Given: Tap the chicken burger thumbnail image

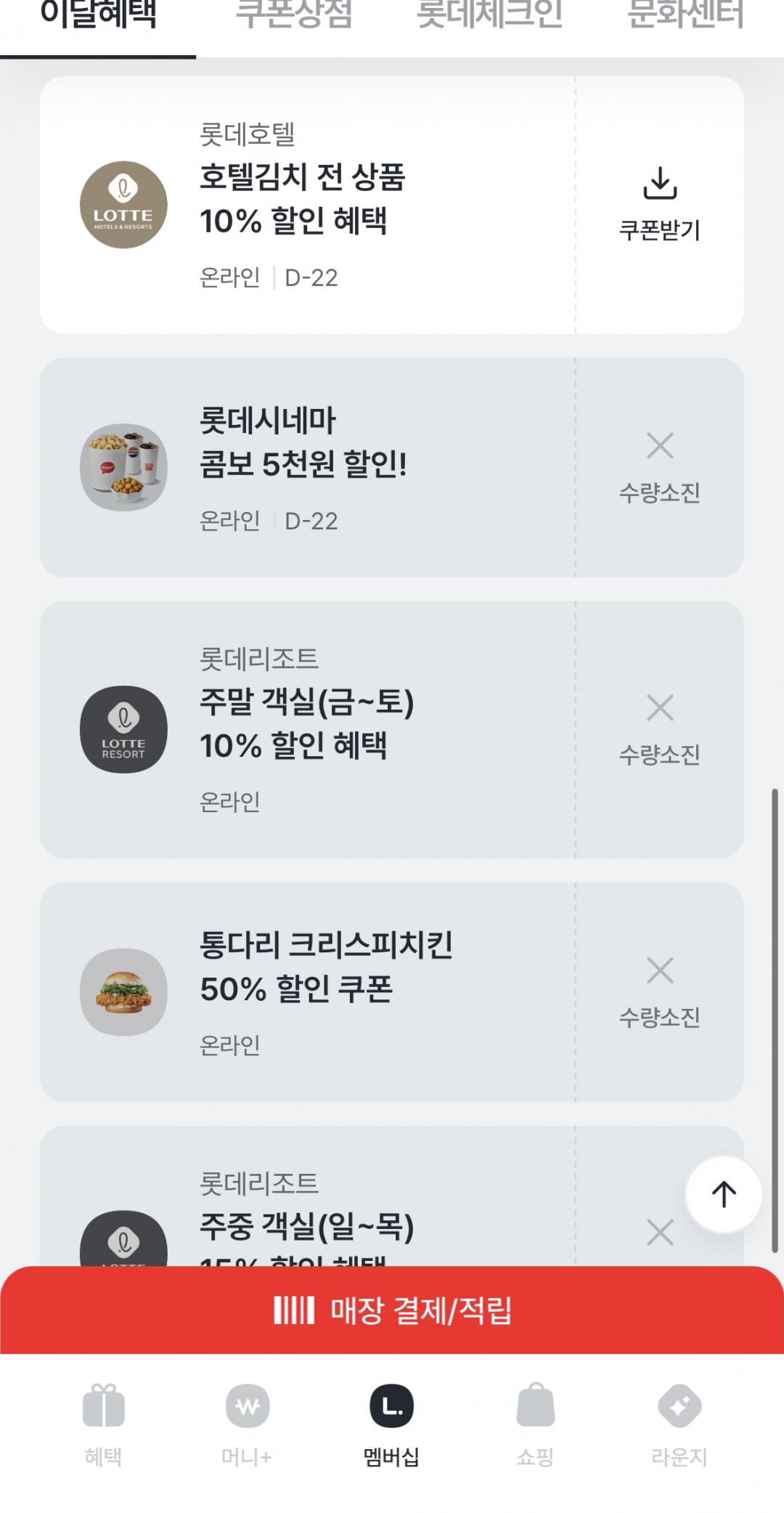Looking at the screenshot, I should (123, 991).
